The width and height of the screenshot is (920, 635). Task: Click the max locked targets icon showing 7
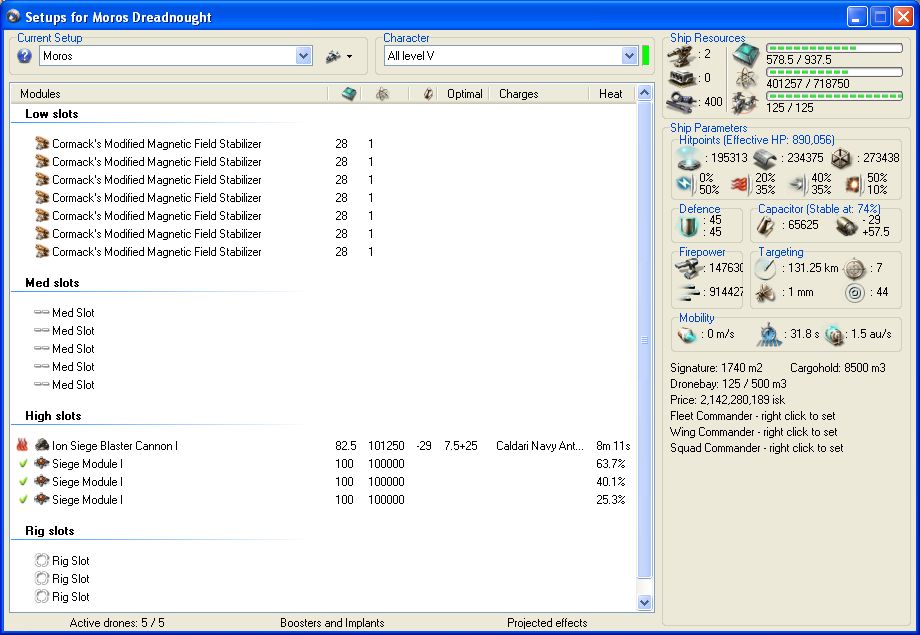[854, 268]
